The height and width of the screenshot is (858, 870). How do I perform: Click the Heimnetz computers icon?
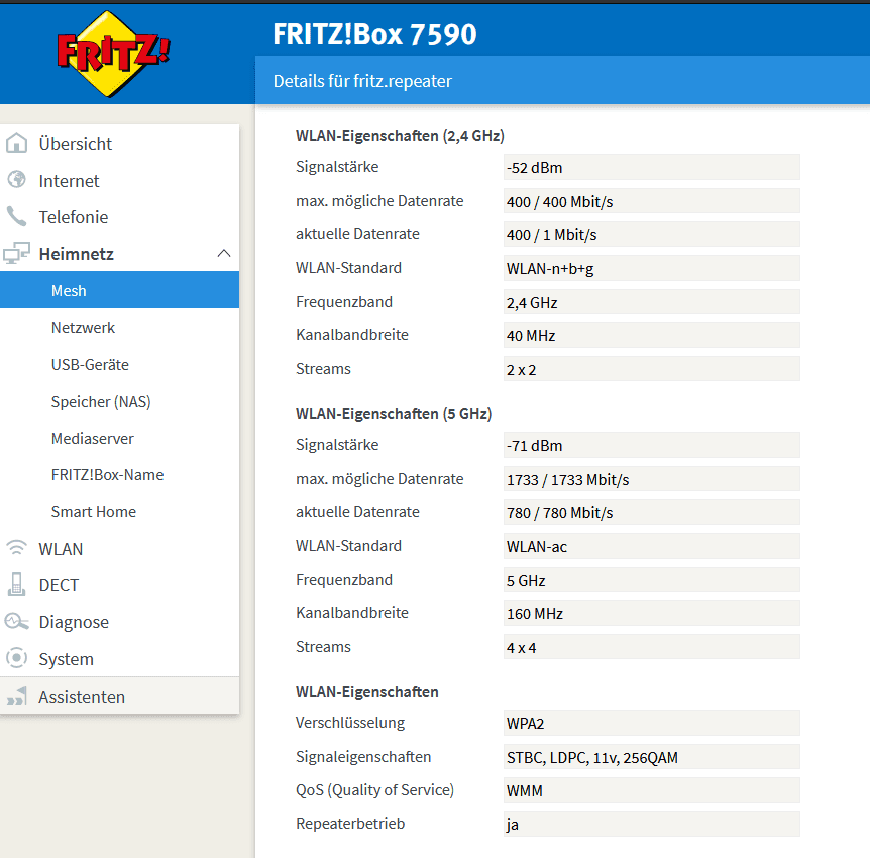pyautogui.click(x=16, y=253)
